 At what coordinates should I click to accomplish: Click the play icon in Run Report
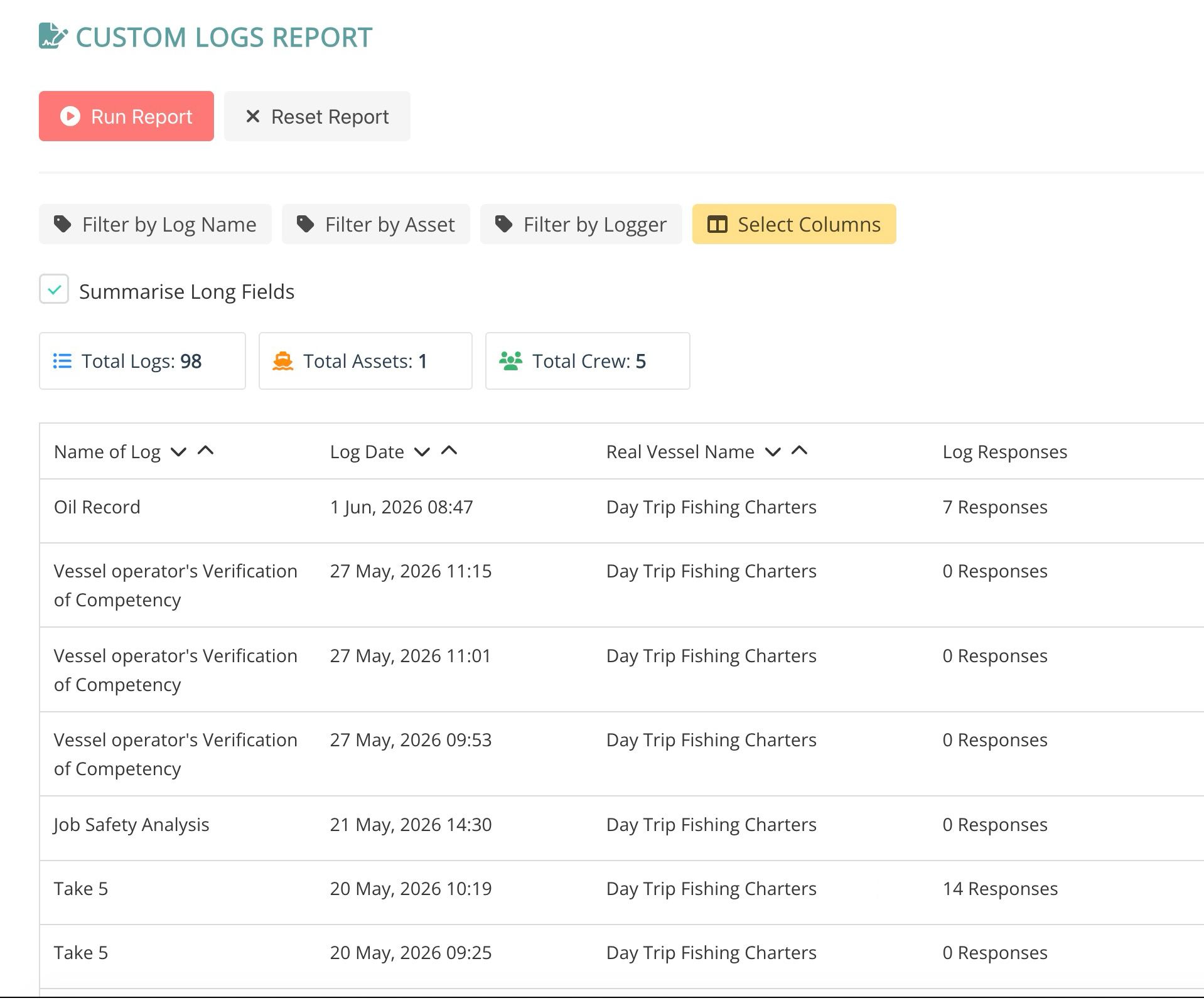tap(70, 116)
